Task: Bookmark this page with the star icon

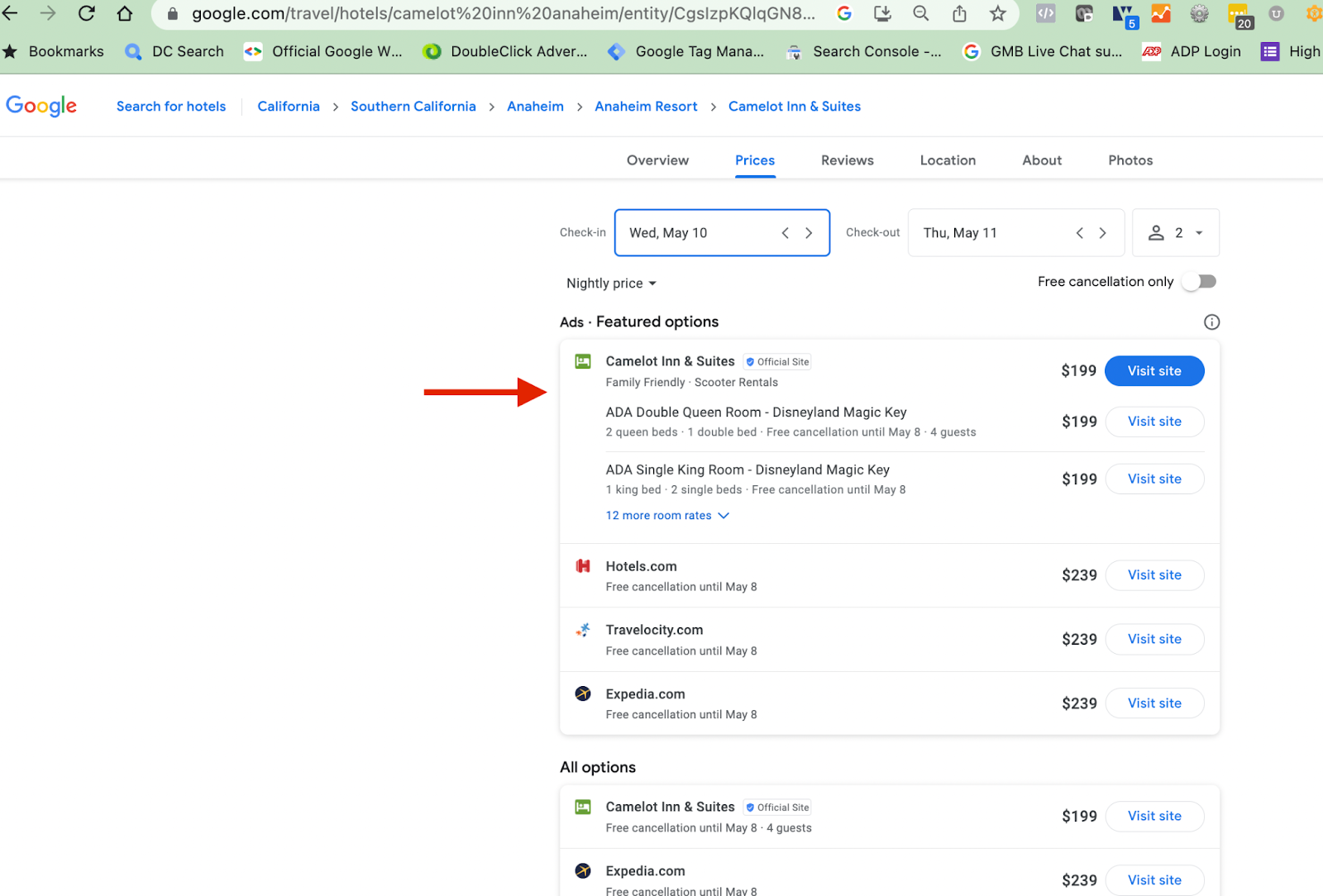Action: pos(998,13)
